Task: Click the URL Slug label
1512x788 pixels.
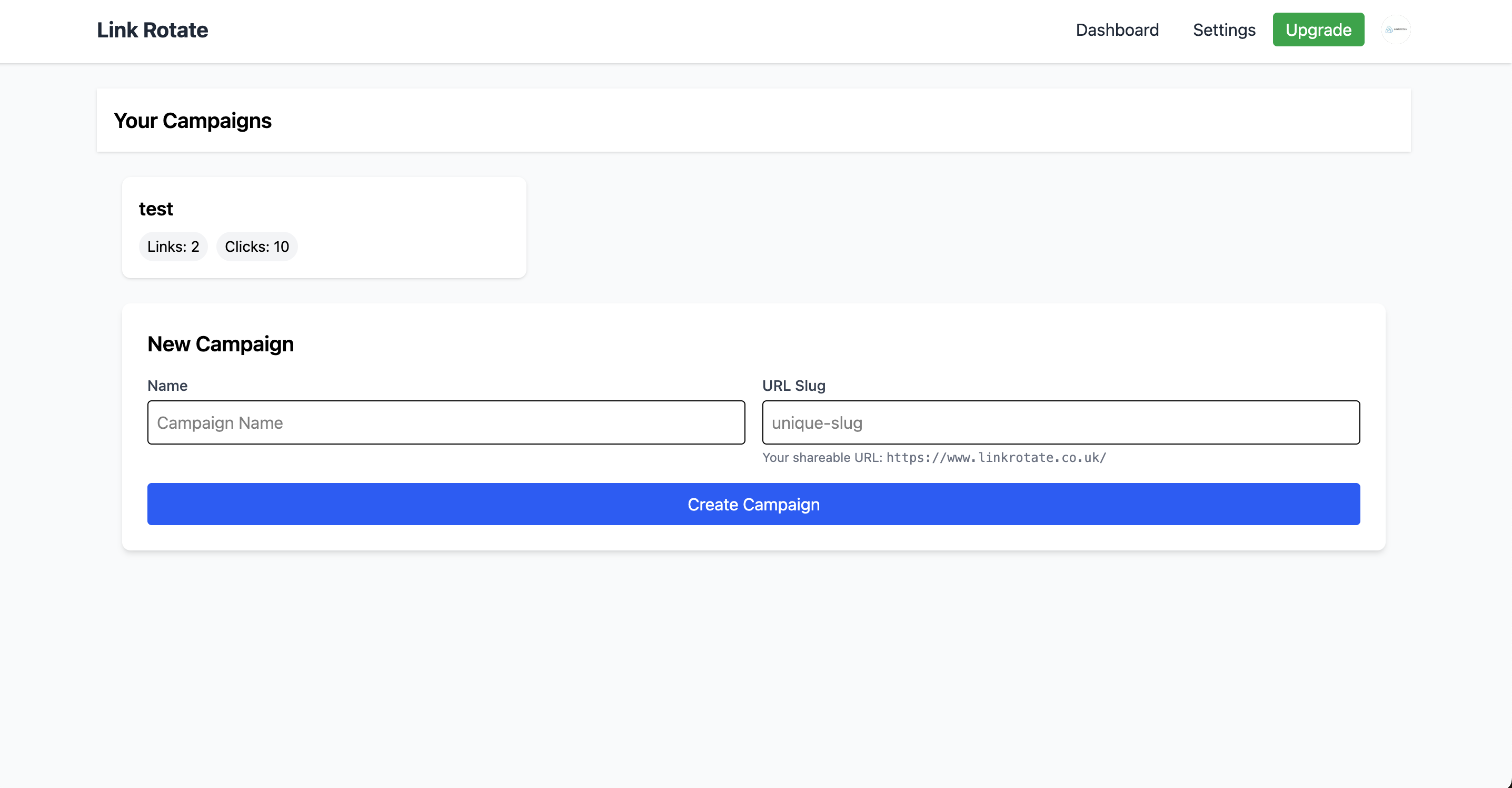Action: point(793,386)
